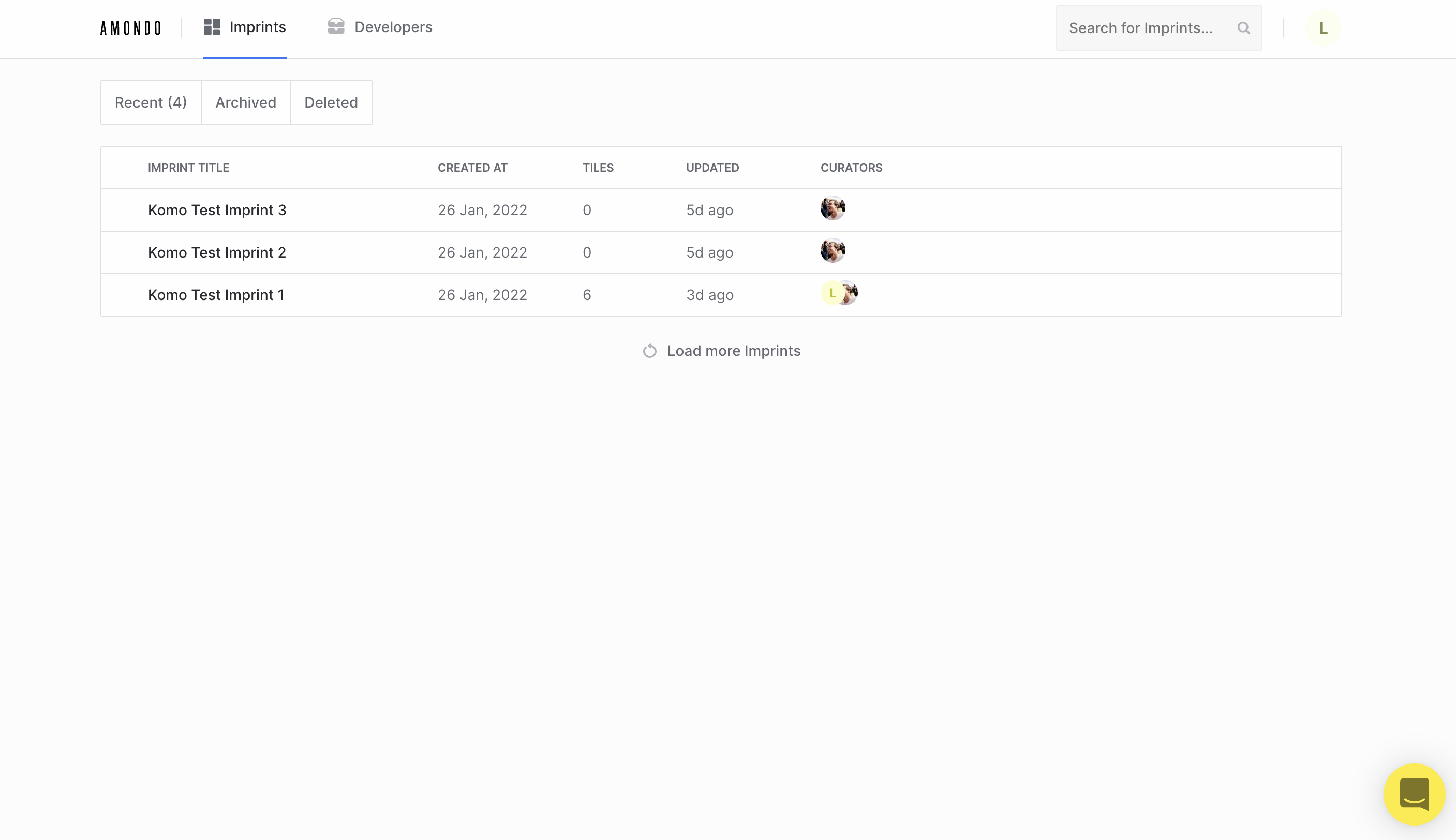Click curator photo for Komo Test Imprint 2
The height and width of the screenshot is (840, 1456).
pyautogui.click(x=832, y=251)
